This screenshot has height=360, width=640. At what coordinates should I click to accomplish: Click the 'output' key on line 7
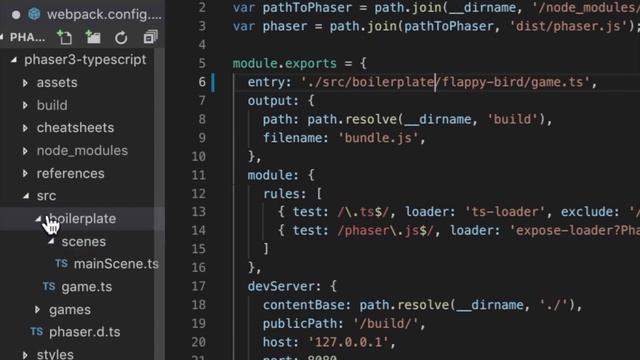pyautogui.click(x=270, y=101)
